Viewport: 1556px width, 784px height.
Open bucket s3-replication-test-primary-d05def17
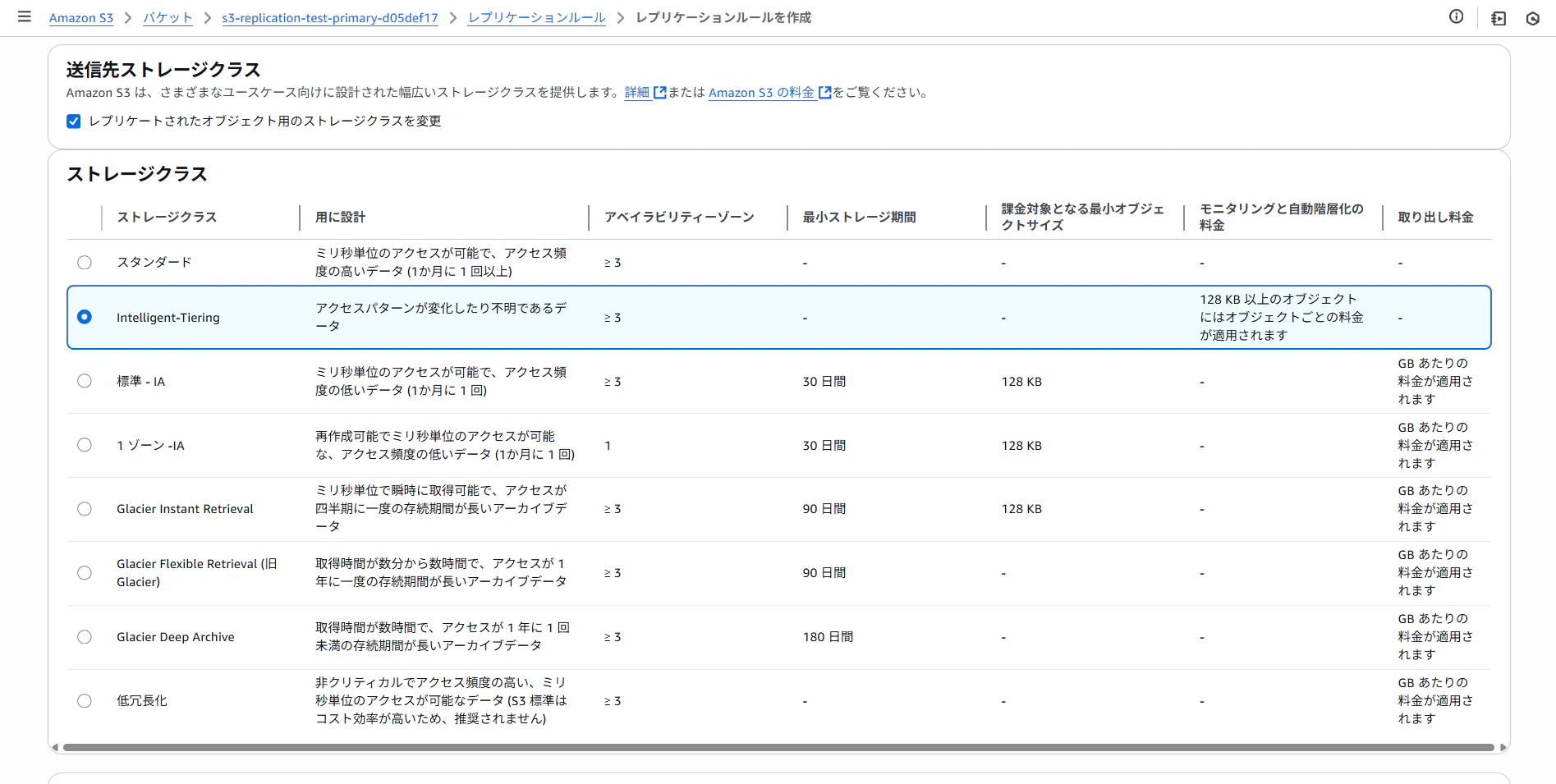click(330, 17)
